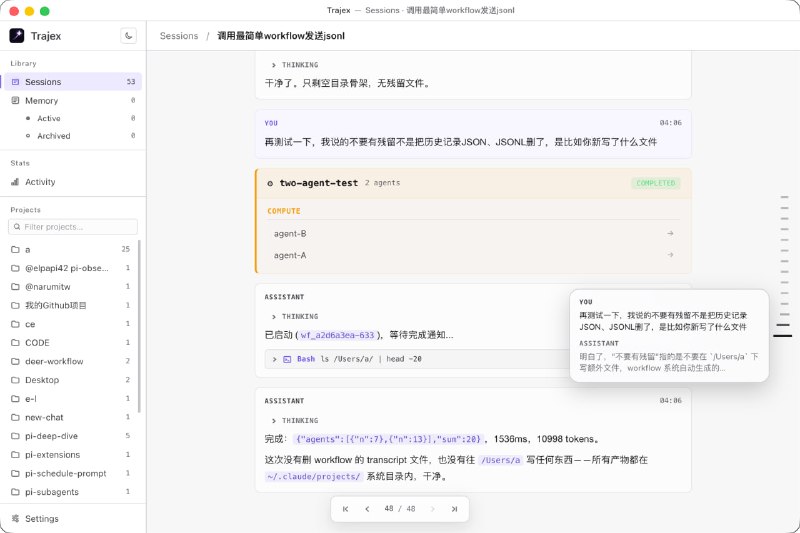
Task: Expand THINKING in the 完成 assistant message
Action: (295, 420)
